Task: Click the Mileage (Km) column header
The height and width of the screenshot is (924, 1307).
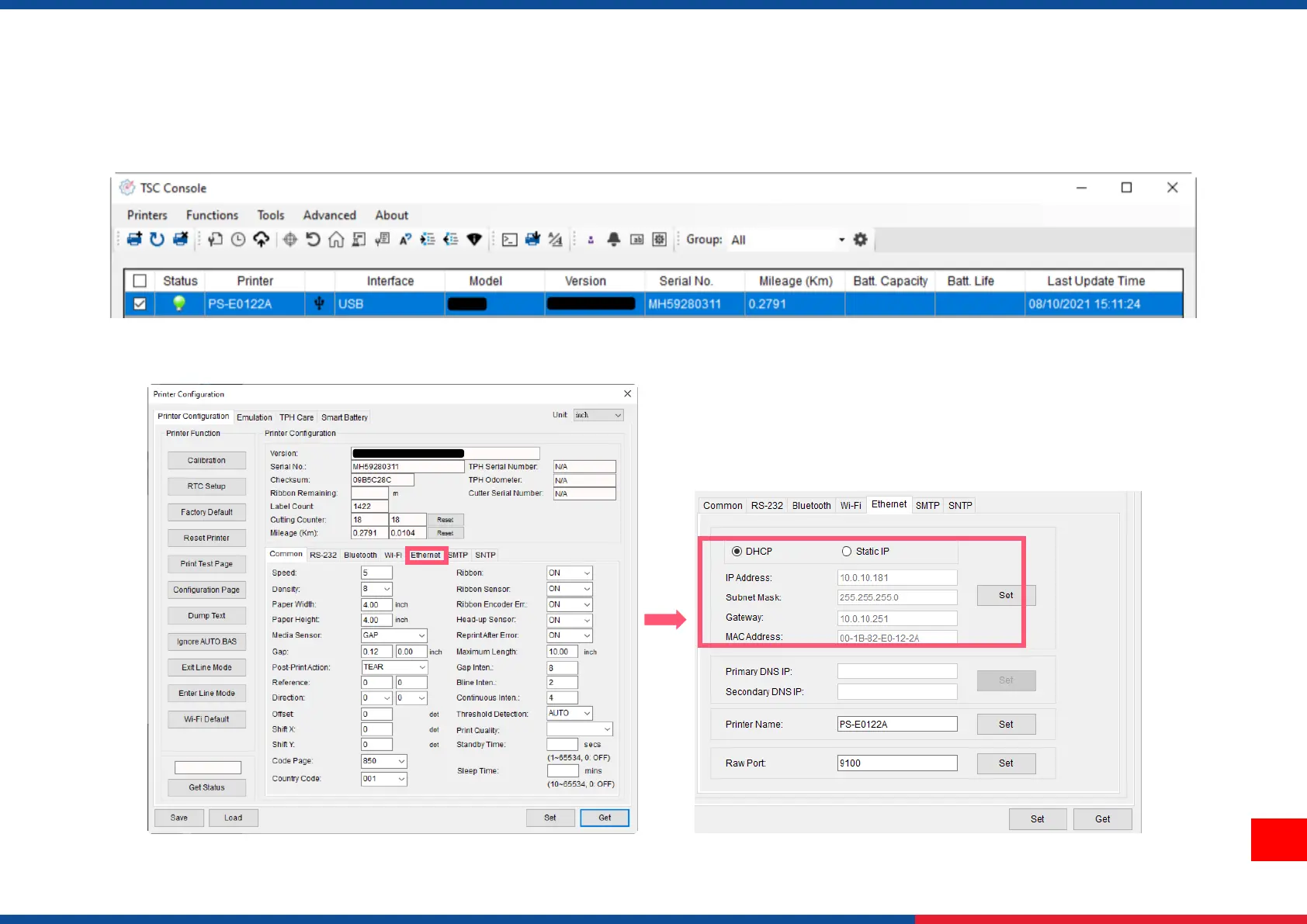Action: point(796,281)
